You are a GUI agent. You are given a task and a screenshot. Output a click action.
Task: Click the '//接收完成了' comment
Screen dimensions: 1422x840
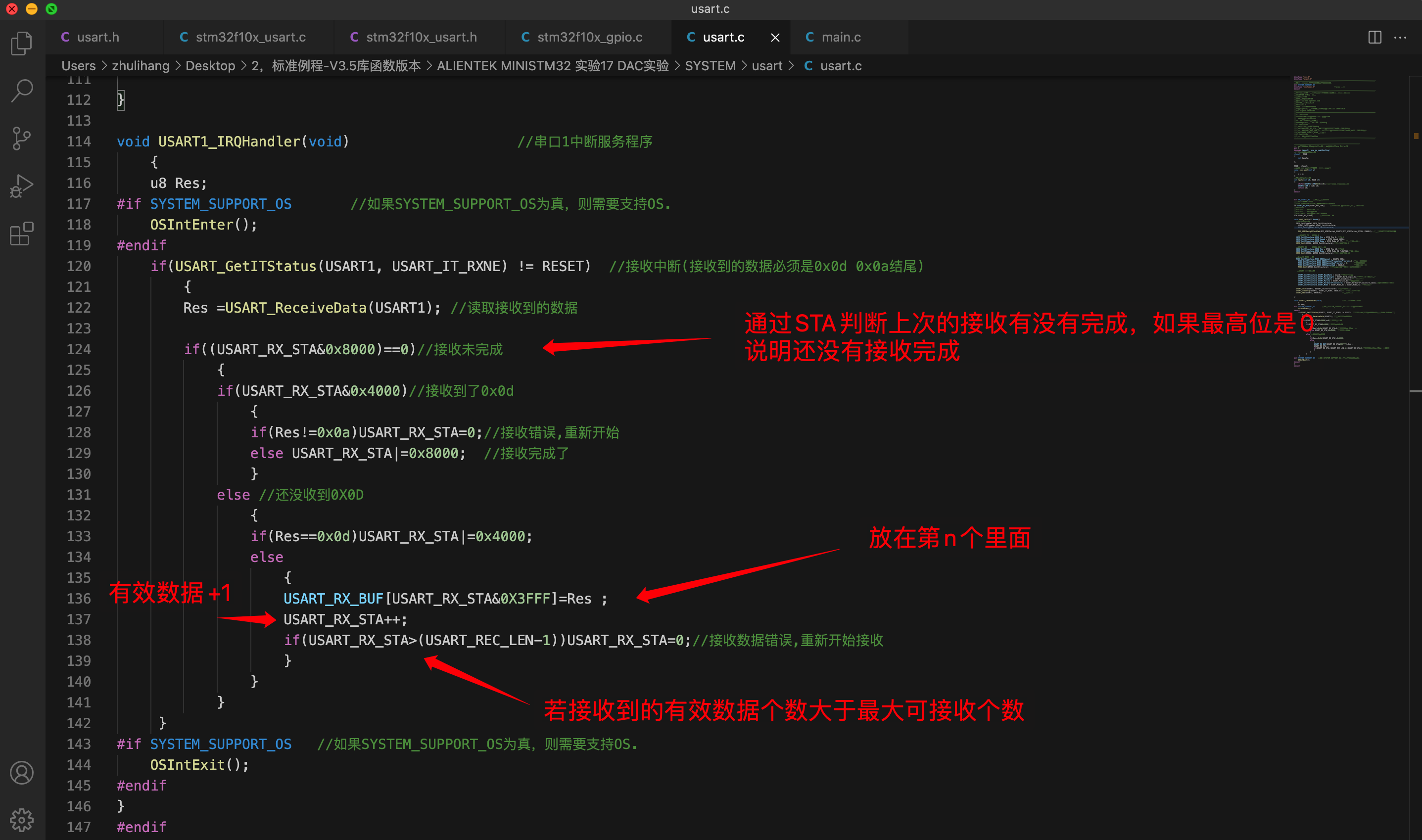point(526,454)
